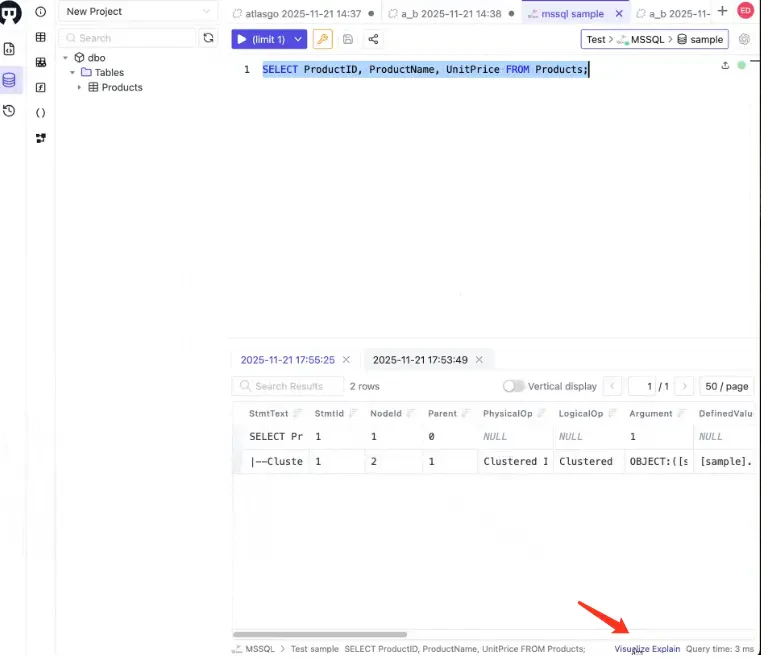
Task: Open the schema diagram icon
Action: (x=41, y=138)
